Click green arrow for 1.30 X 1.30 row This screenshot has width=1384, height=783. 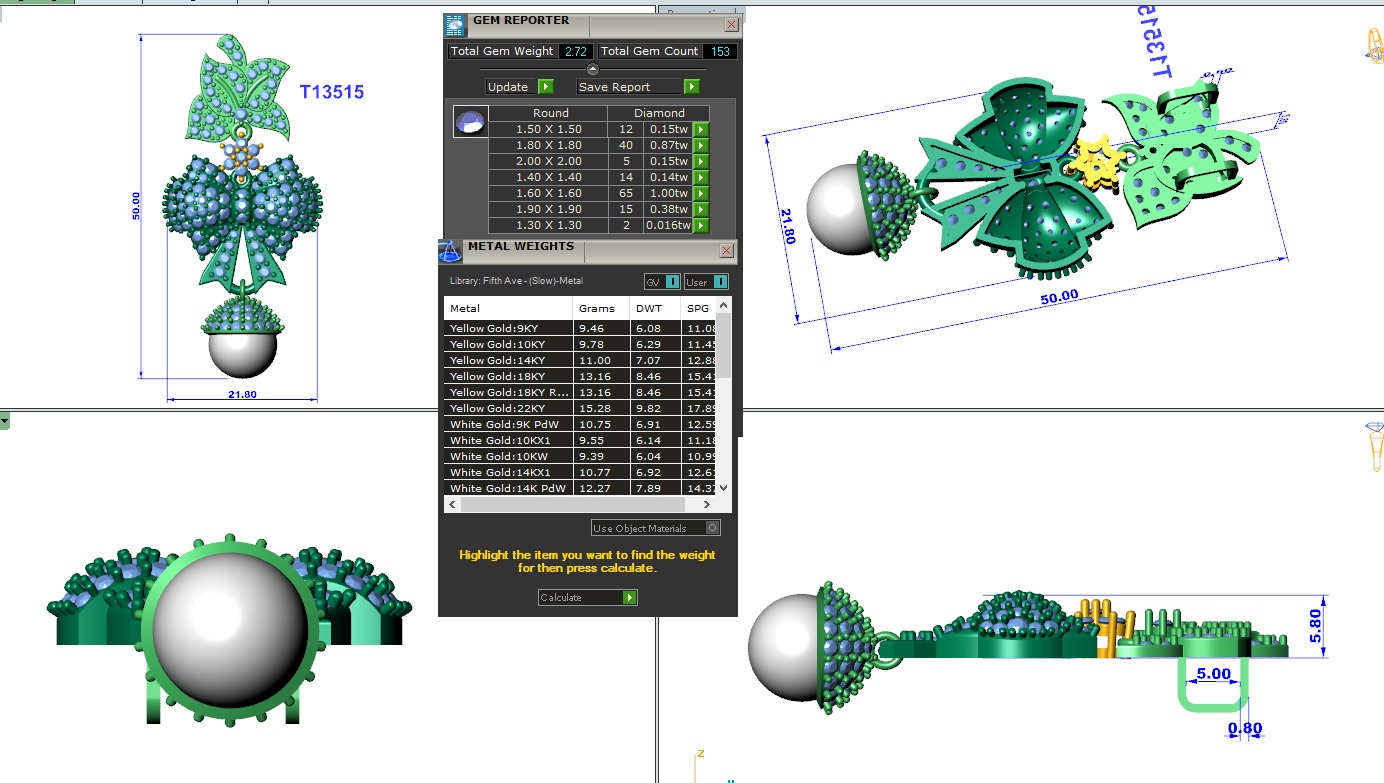click(x=701, y=225)
